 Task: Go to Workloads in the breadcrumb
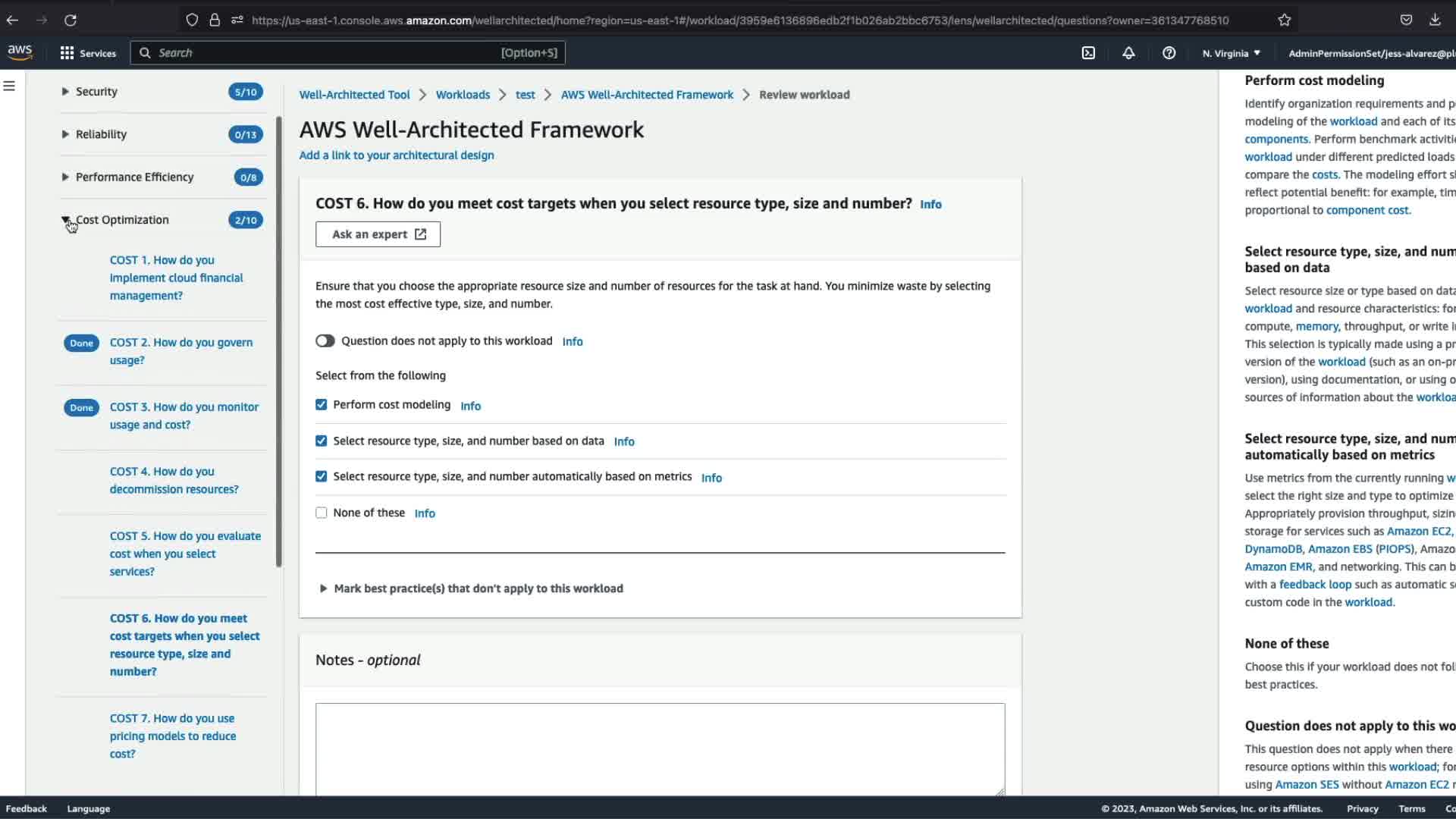click(x=463, y=95)
